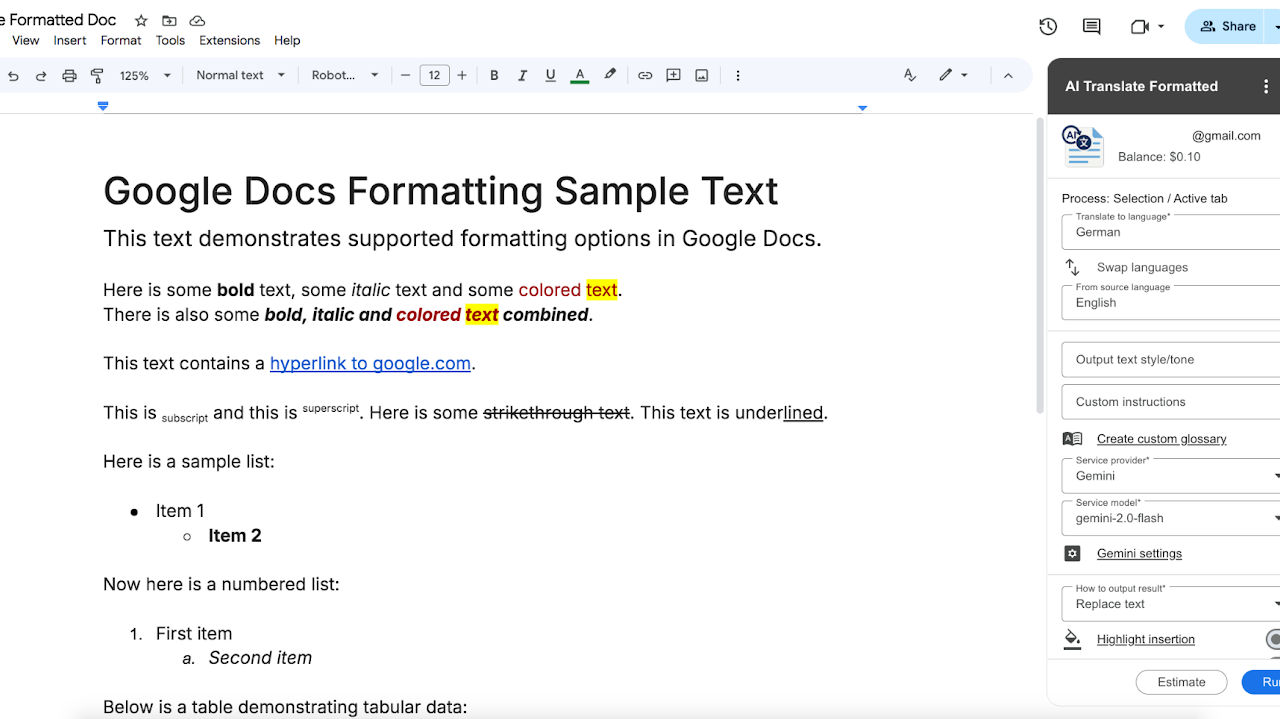Follow the hyperlink to google.com

(x=370, y=364)
